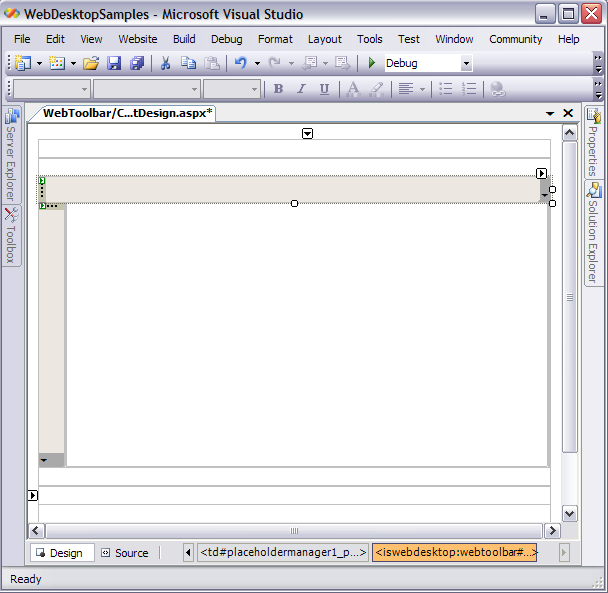608x593 pixels.
Task: Click the Save All icon
Action: click(x=137, y=63)
